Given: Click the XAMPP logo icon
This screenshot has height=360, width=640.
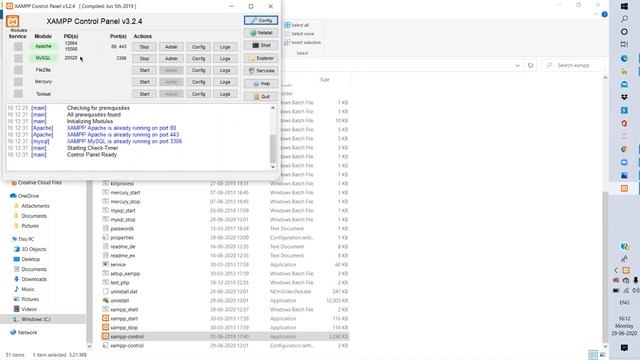Looking at the screenshot, I should [x=13, y=21].
